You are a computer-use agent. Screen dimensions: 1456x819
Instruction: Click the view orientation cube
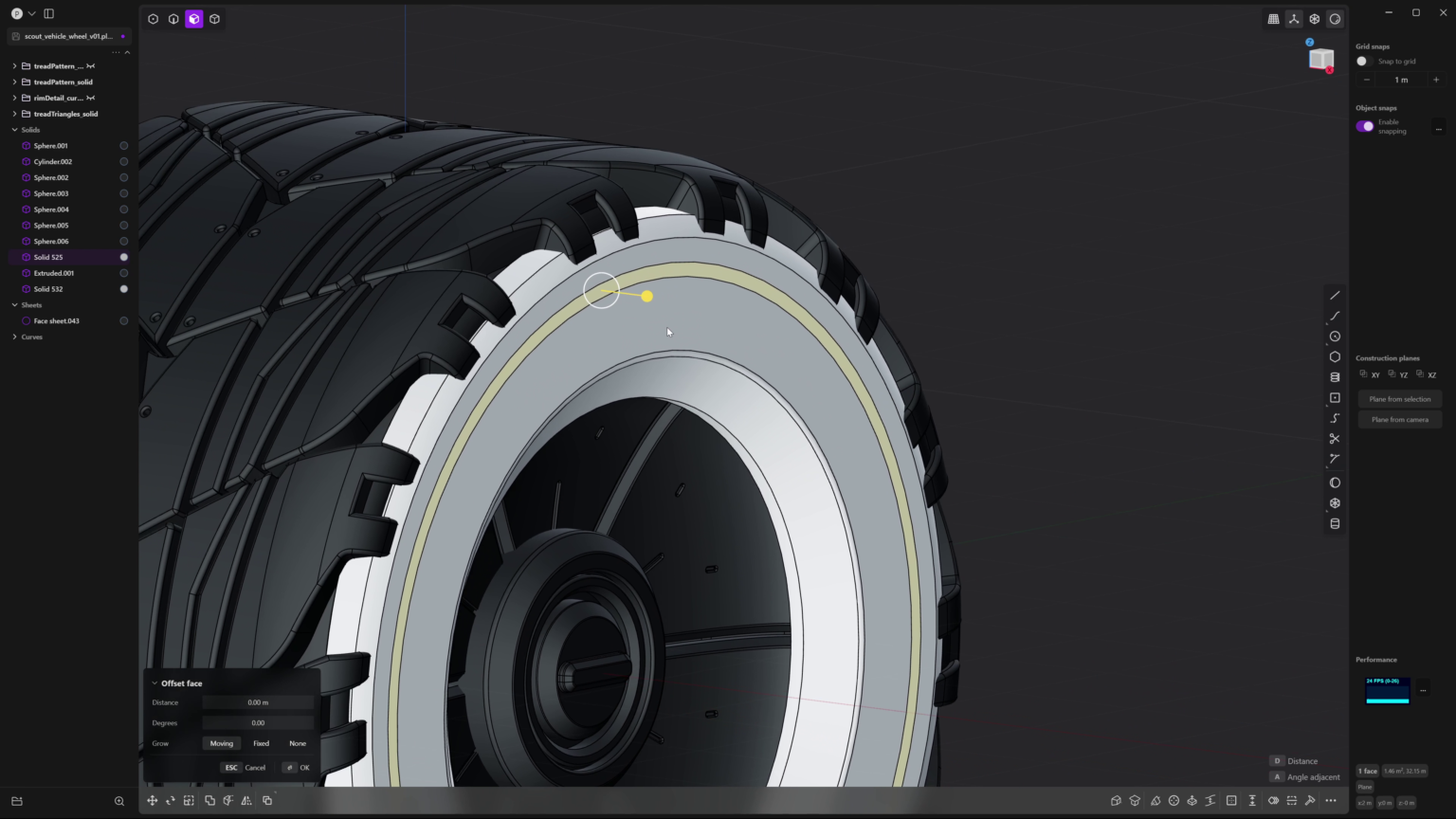click(1320, 60)
